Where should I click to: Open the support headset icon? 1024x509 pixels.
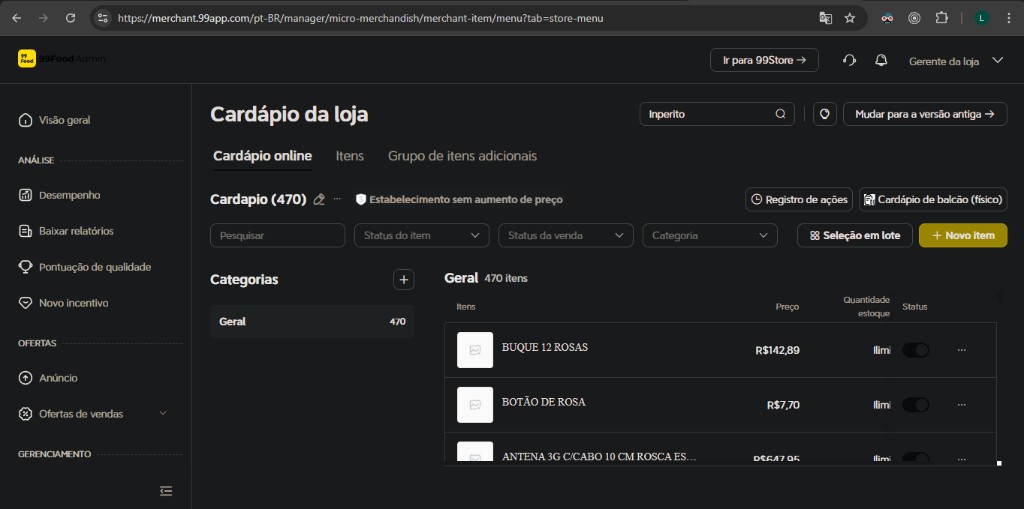pyautogui.click(x=849, y=60)
